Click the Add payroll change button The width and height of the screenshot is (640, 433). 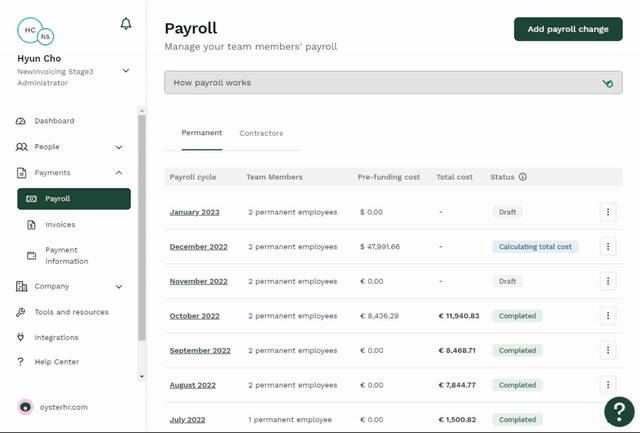pyautogui.click(x=568, y=29)
